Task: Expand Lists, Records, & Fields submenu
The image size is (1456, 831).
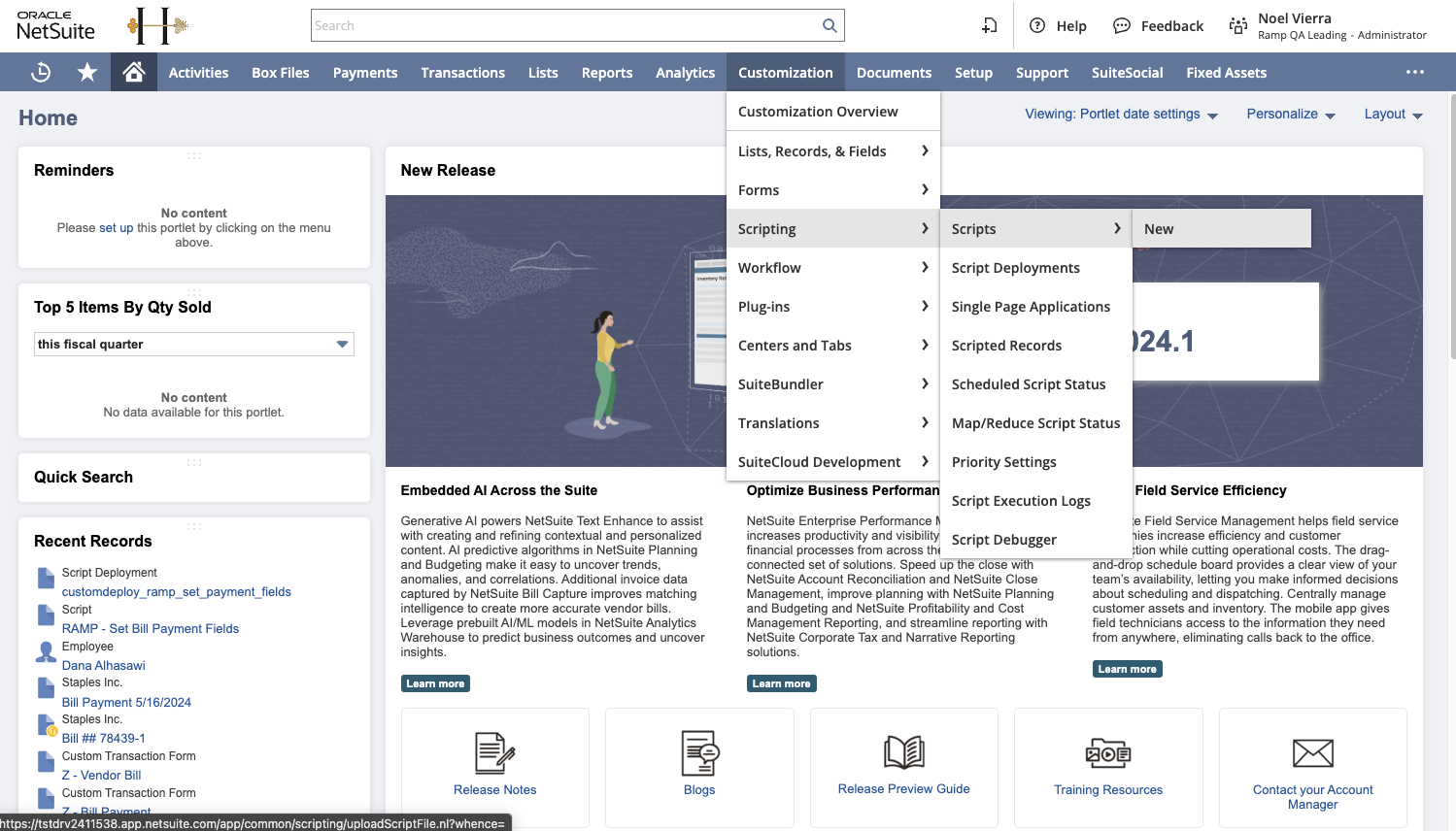Action: pos(833,150)
